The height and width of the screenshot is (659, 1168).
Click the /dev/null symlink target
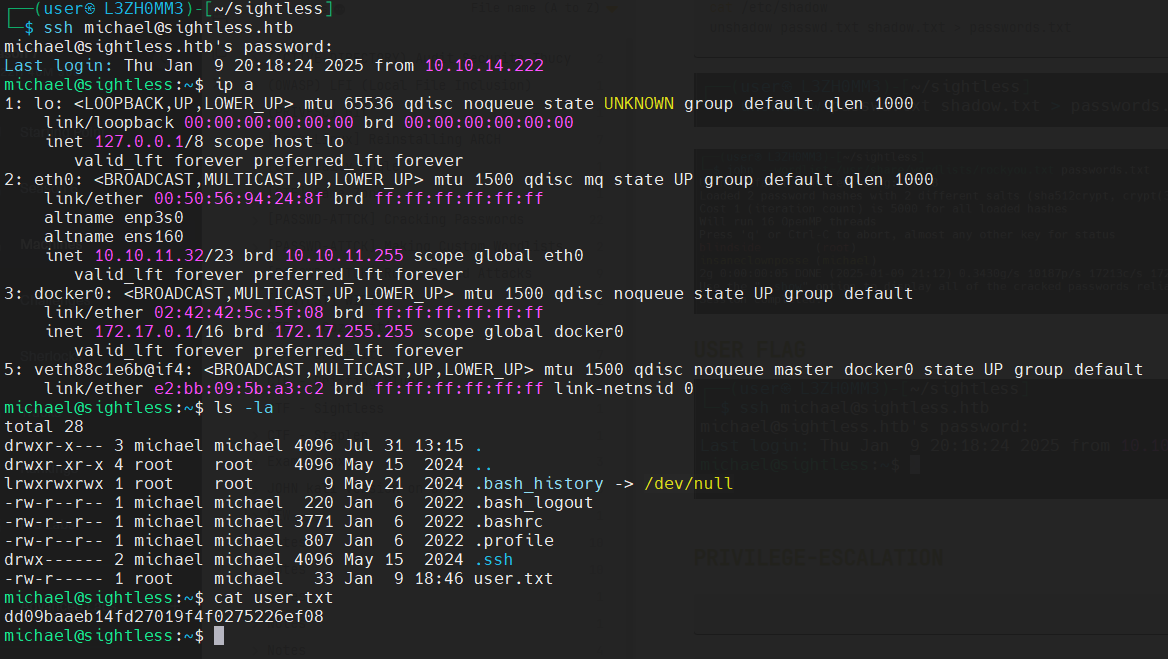(688, 483)
